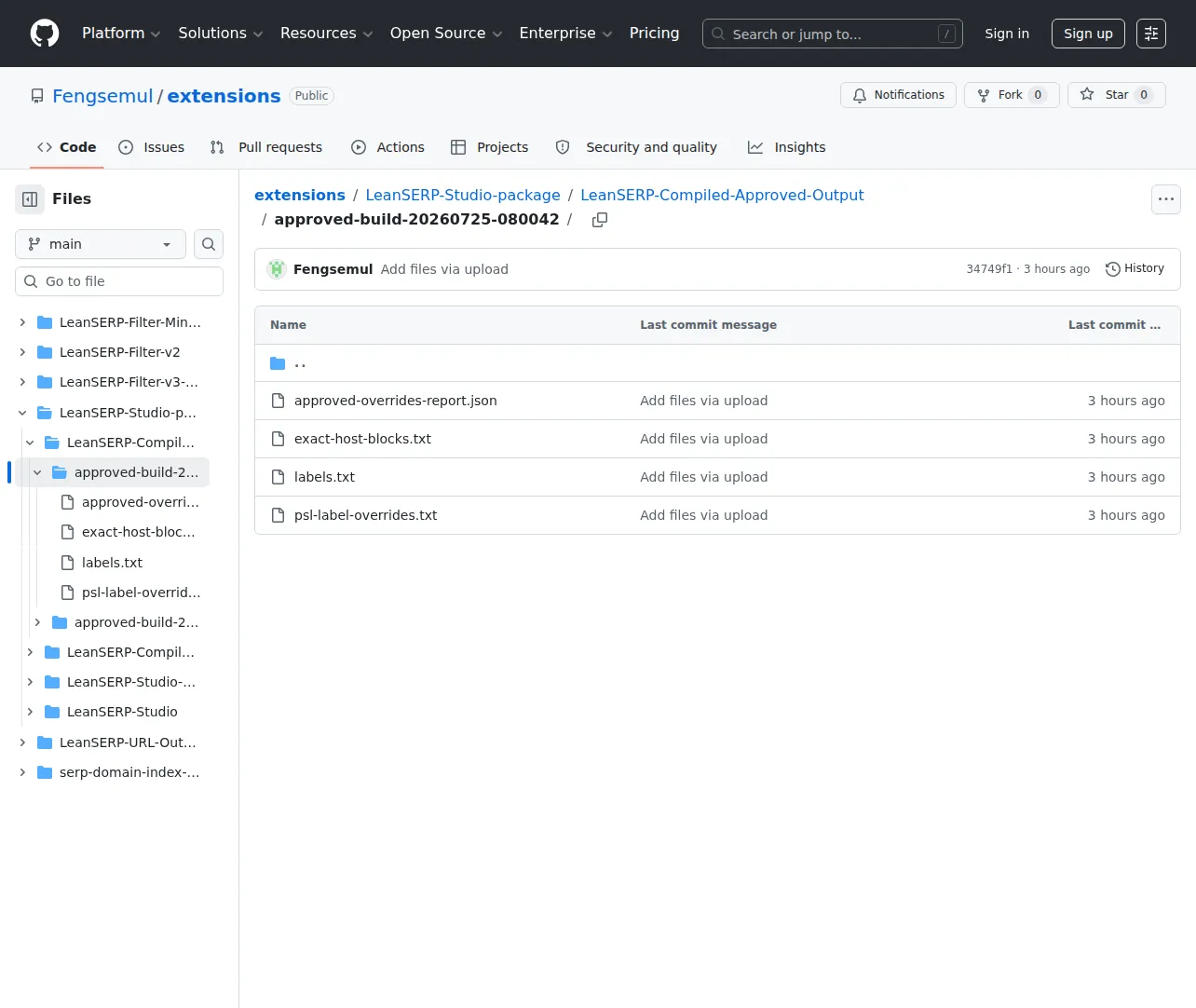Expand the LeanSERP-Studio folder chevron

point(30,712)
